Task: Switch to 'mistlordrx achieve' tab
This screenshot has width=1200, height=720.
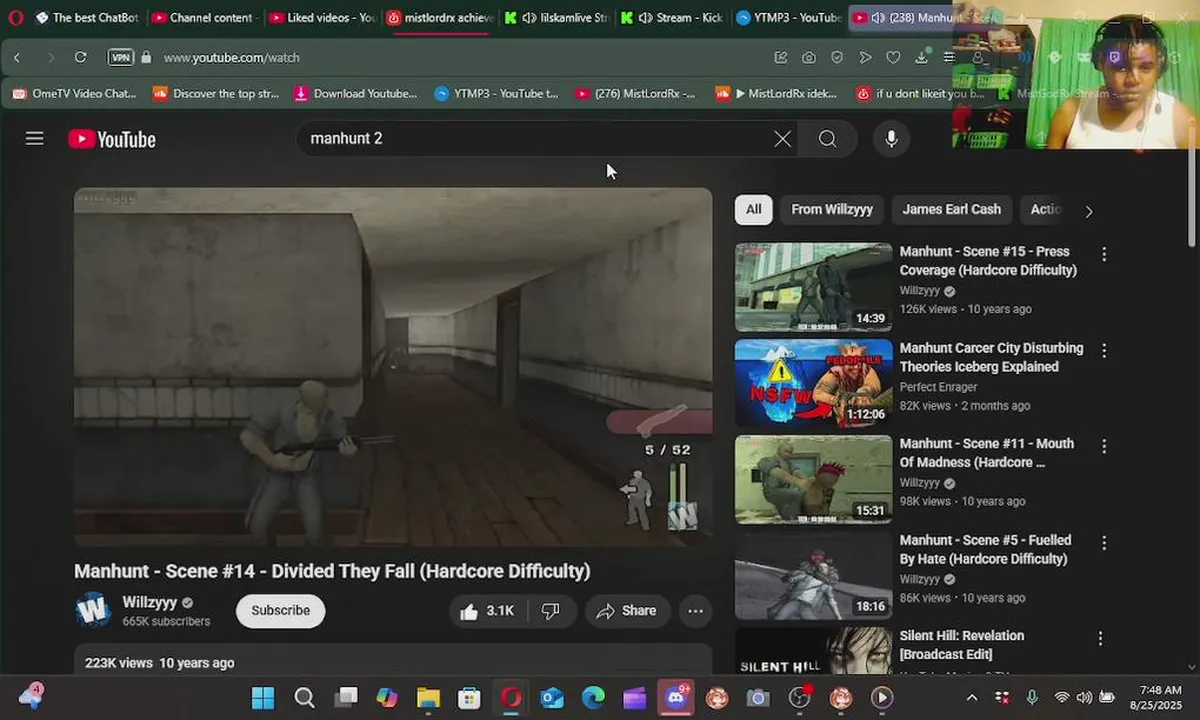Action: [x=439, y=17]
